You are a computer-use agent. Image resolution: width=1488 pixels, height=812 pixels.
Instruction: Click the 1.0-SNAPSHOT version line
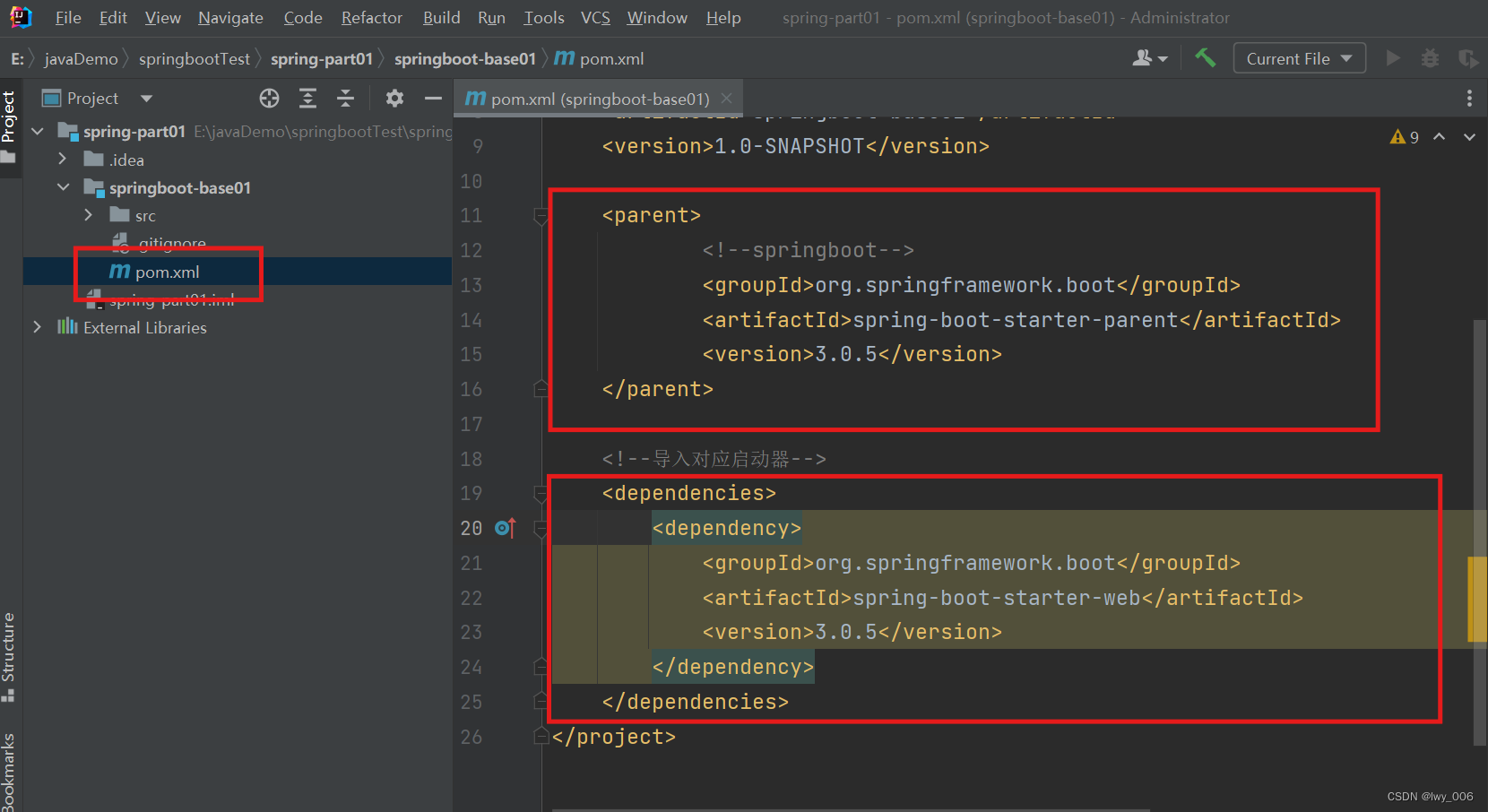796,146
